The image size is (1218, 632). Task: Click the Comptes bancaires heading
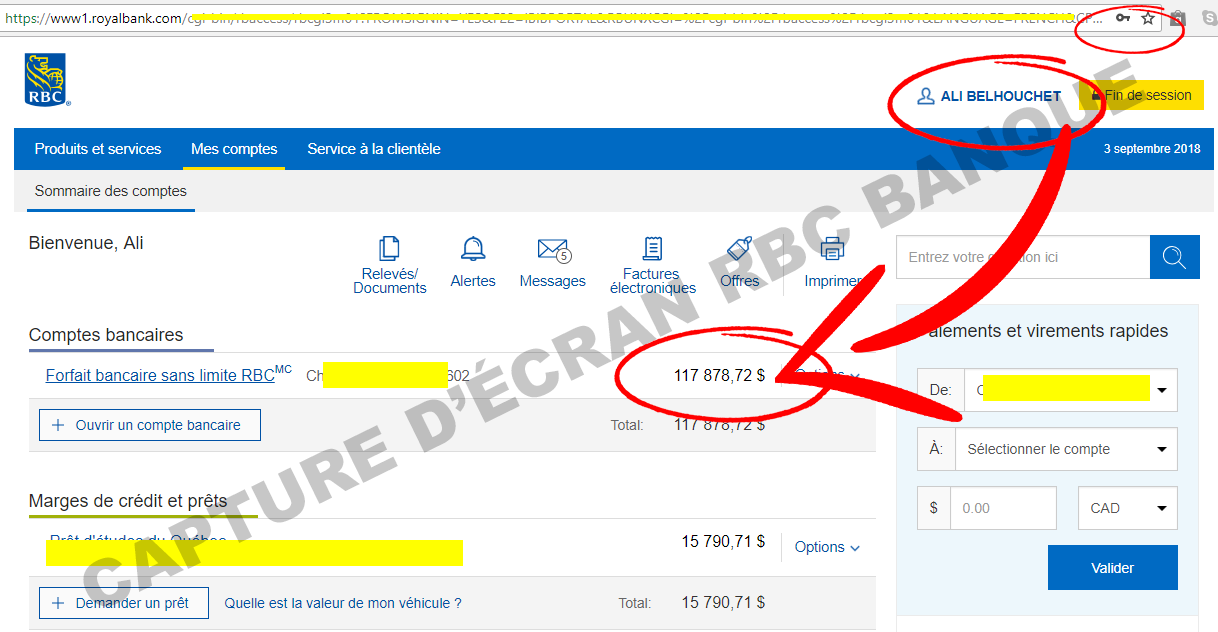(106, 335)
